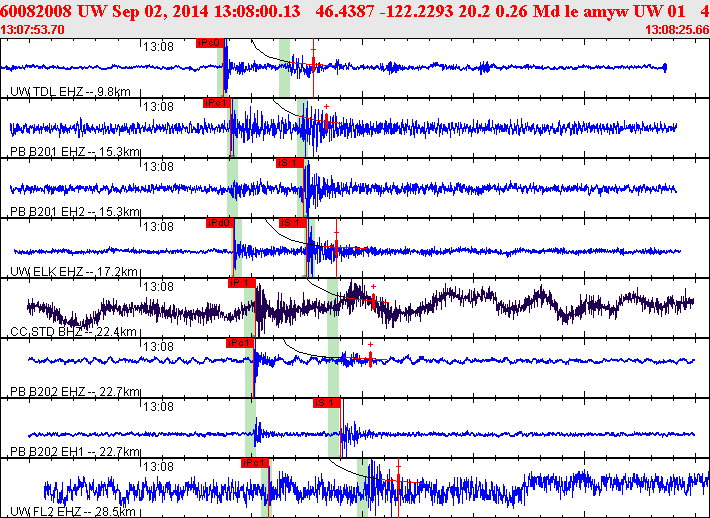Click the S pick flag on PB B201 EH2
Viewport: 710px width, 518px height.
point(288,162)
